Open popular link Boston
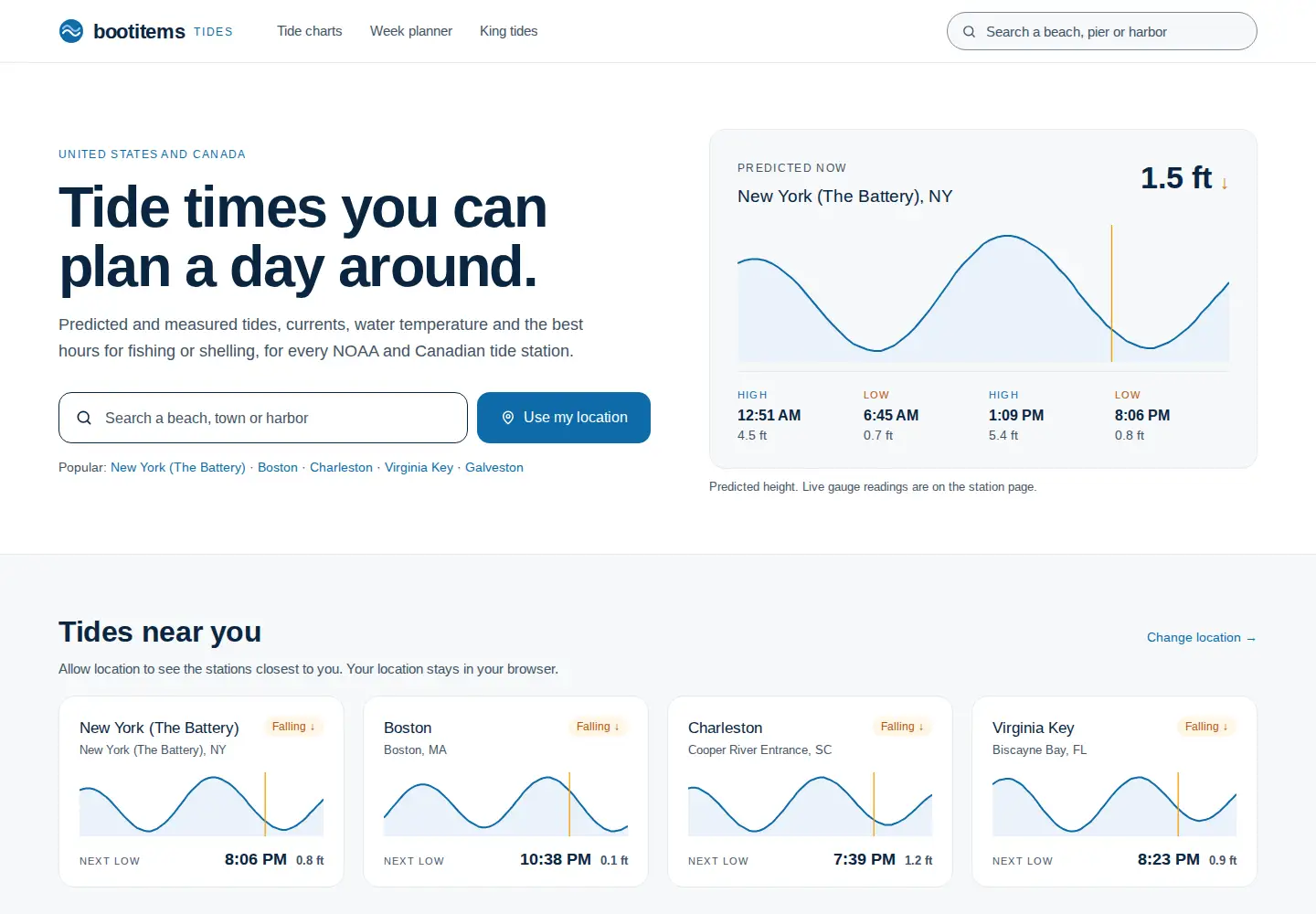Image resolution: width=1316 pixels, height=914 pixels. (278, 467)
